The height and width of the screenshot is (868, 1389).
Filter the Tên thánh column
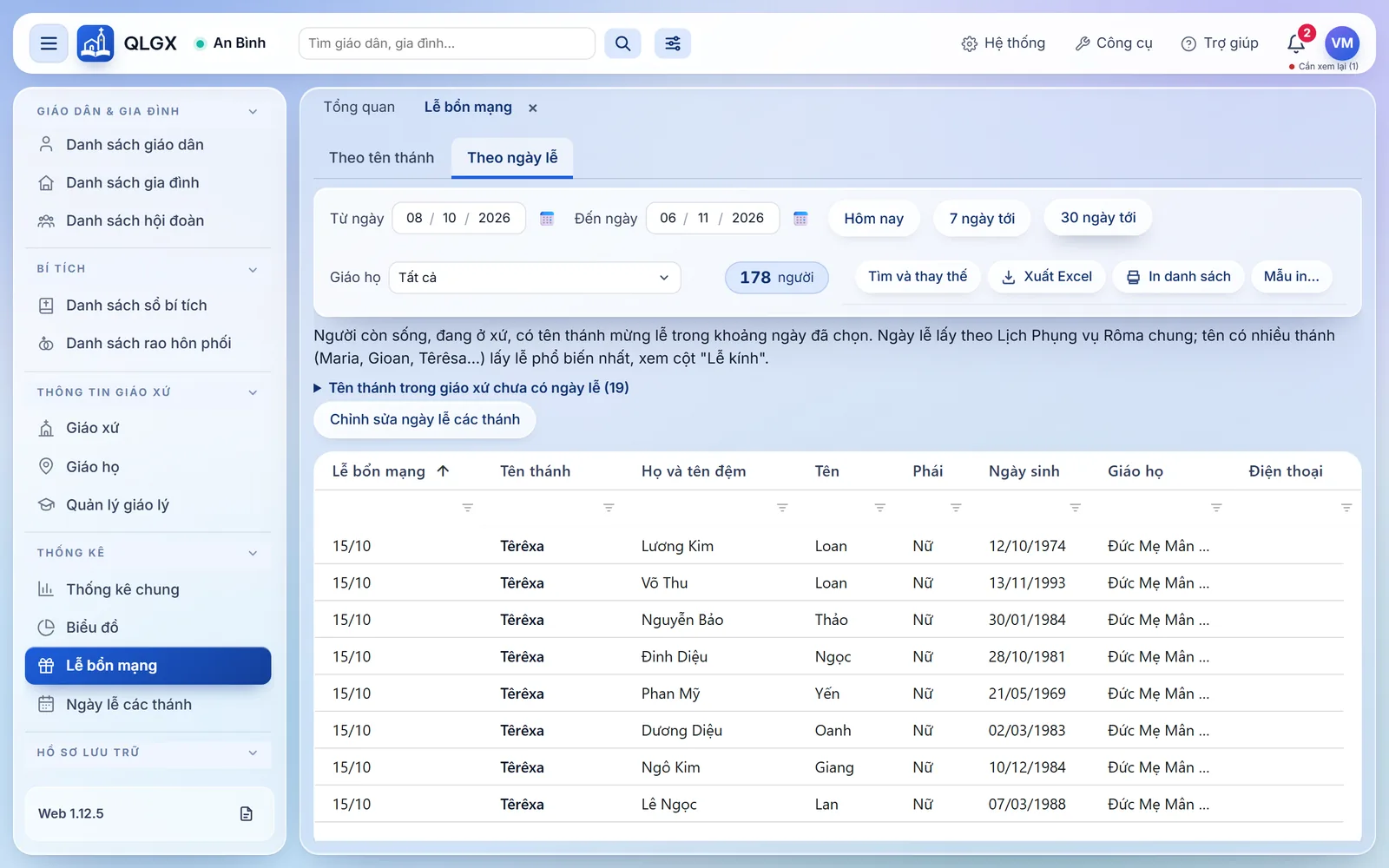click(x=609, y=508)
